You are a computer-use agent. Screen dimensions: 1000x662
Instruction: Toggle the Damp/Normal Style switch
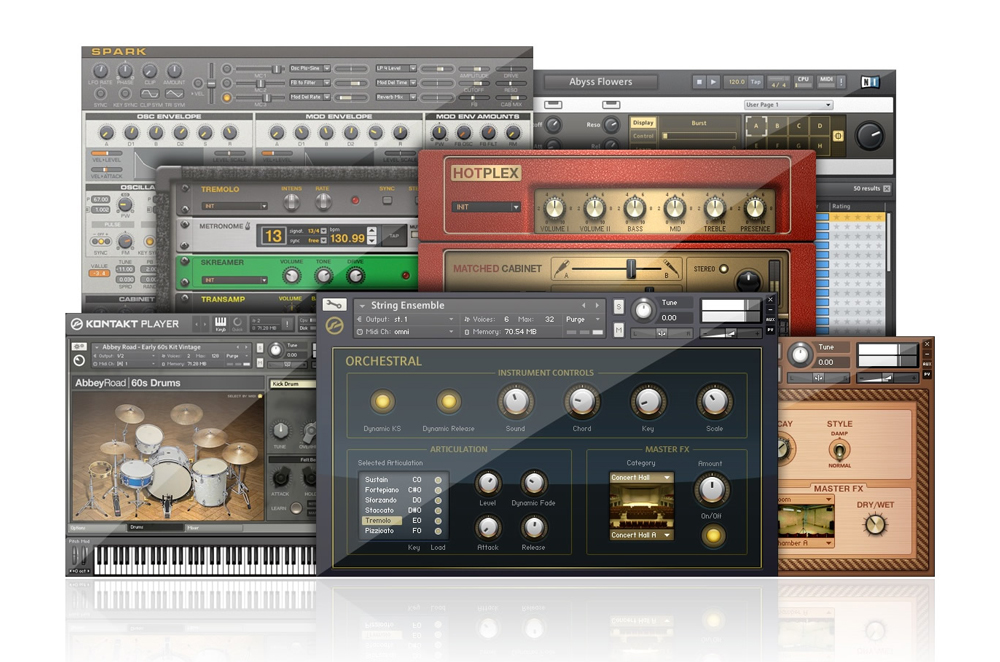[839, 450]
